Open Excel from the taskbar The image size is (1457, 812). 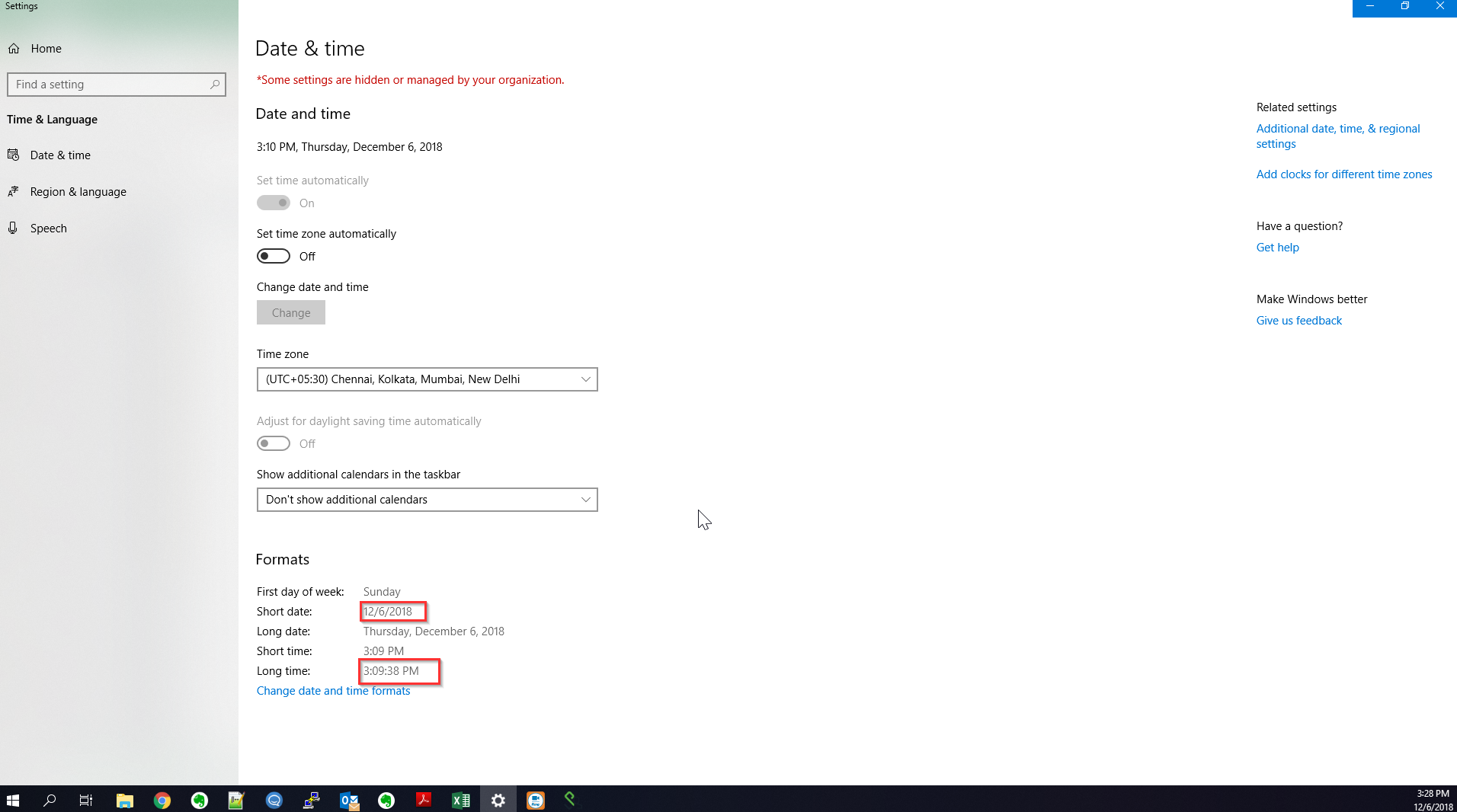pyautogui.click(x=461, y=800)
